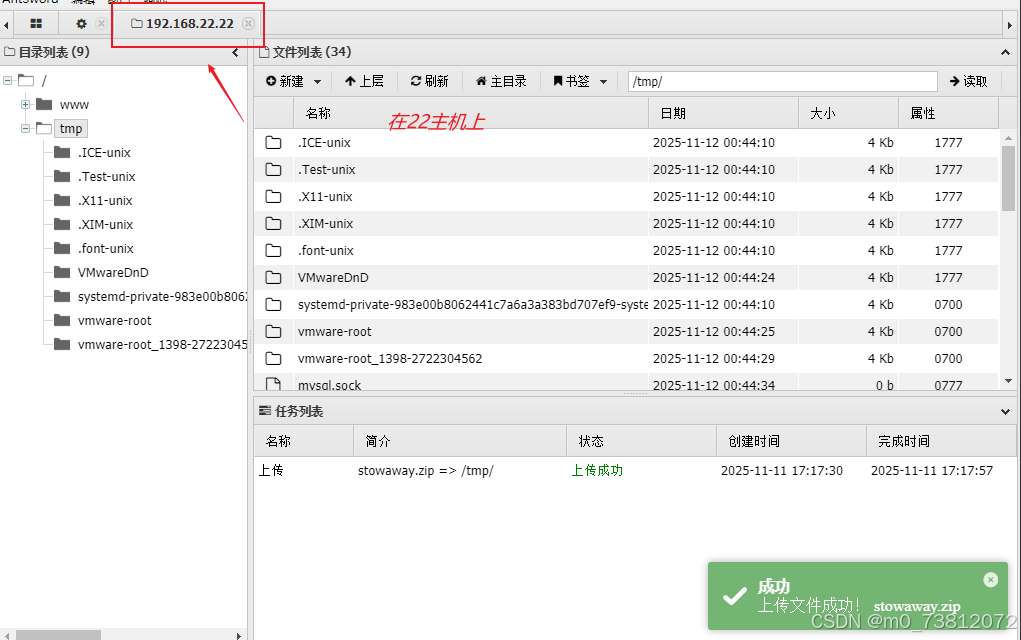1021x640 pixels.
Task: Click folder icon of .XIM-unix row
Action: (x=273, y=223)
